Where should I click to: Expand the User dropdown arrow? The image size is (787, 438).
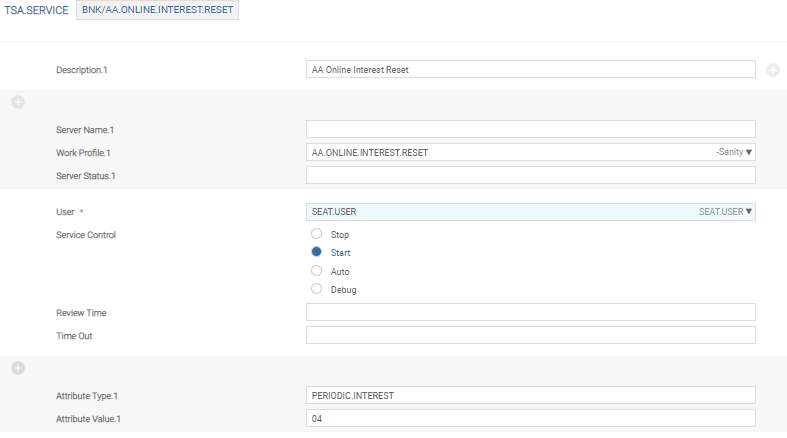pyautogui.click(x=749, y=211)
